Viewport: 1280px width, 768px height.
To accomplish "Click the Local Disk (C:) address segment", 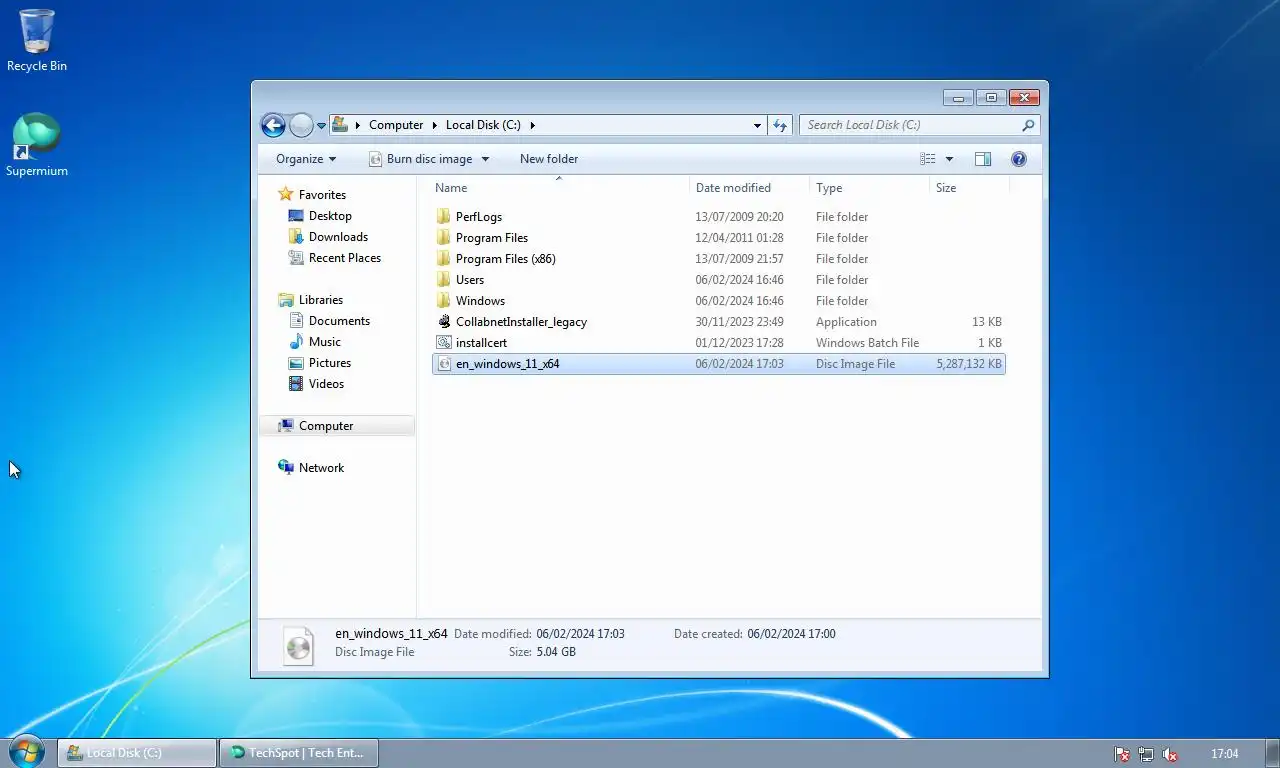I will (483, 125).
